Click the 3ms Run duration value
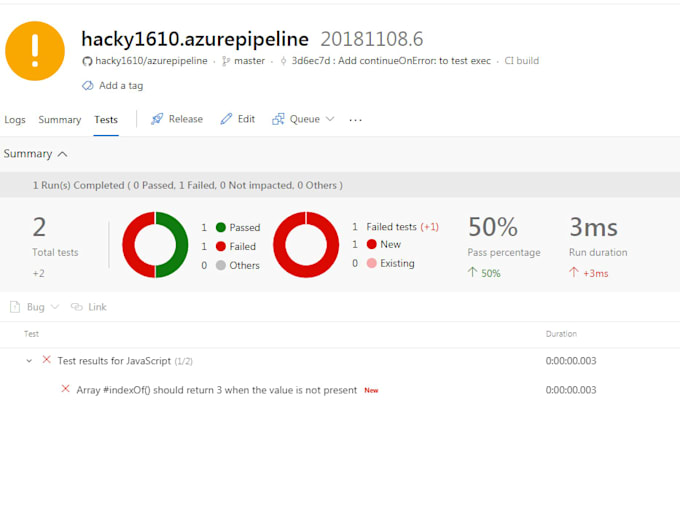 pyautogui.click(x=593, y=227)
